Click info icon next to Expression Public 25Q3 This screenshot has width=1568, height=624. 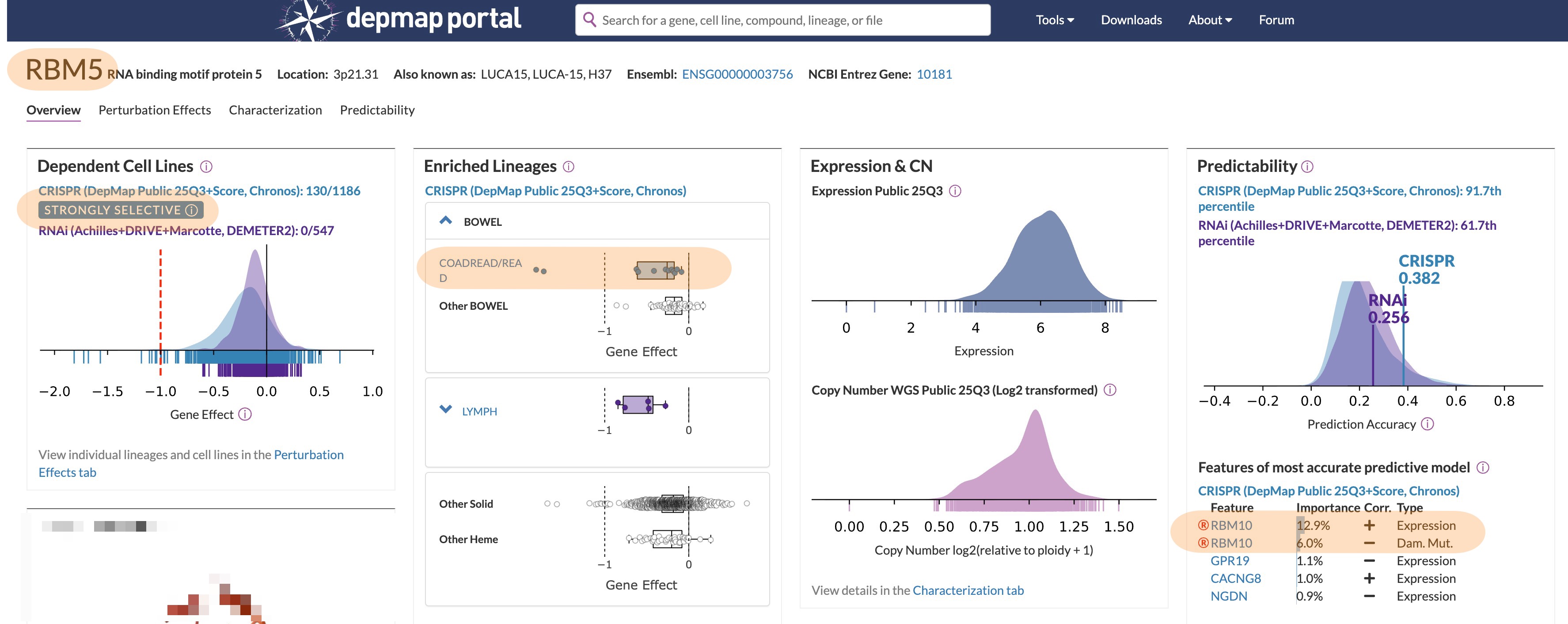955,191
